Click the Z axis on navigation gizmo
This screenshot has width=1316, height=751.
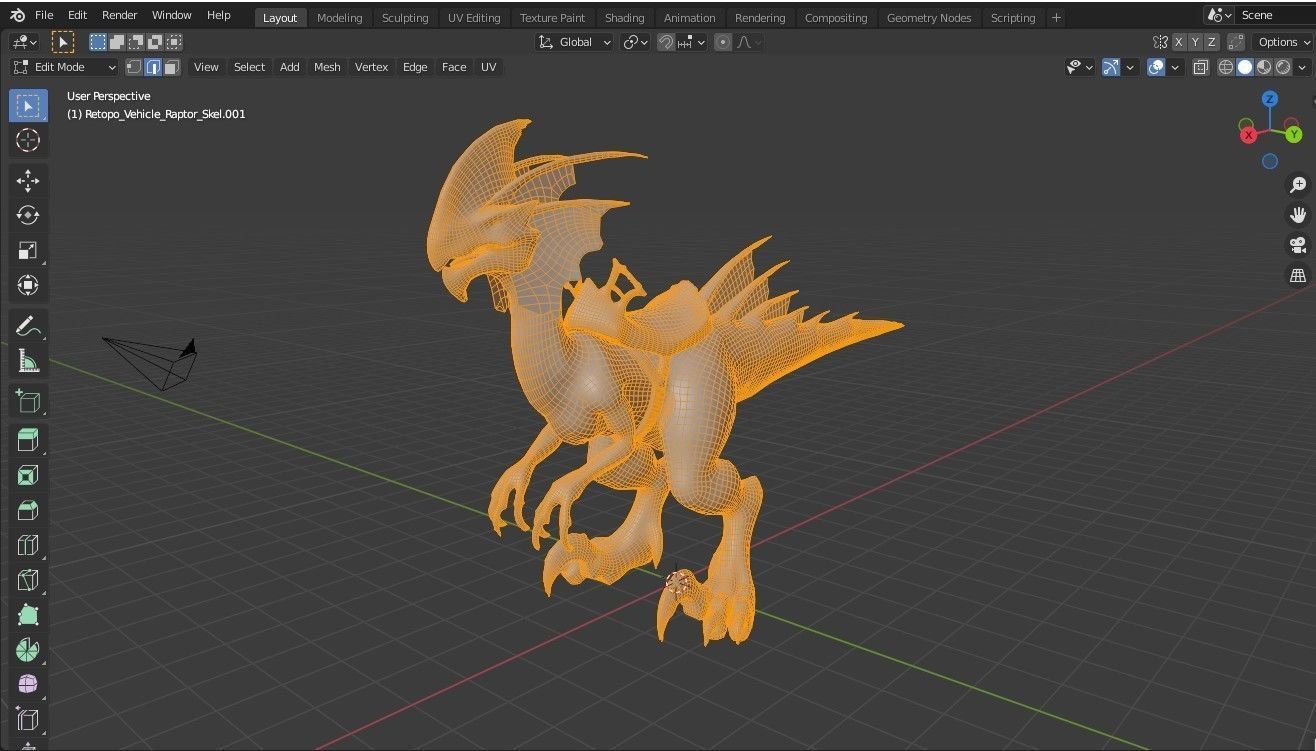coord(1270,99)
